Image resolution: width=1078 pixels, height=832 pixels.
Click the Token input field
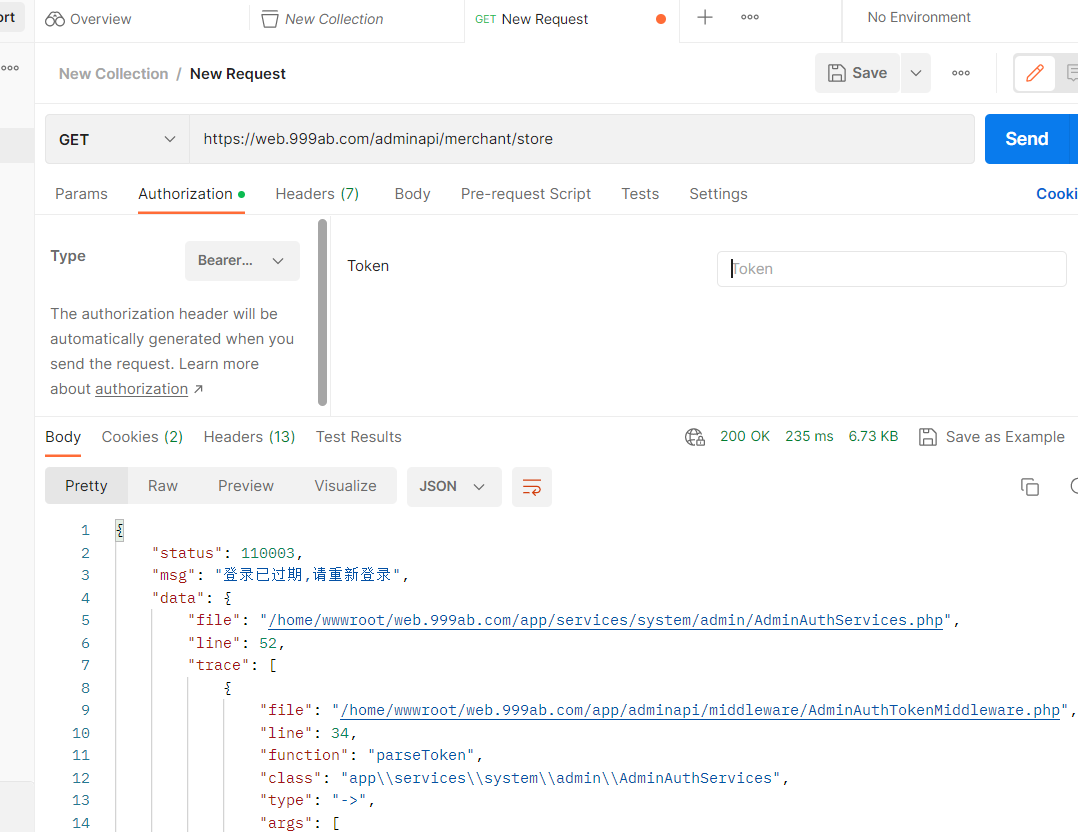[x=891, y=269]
